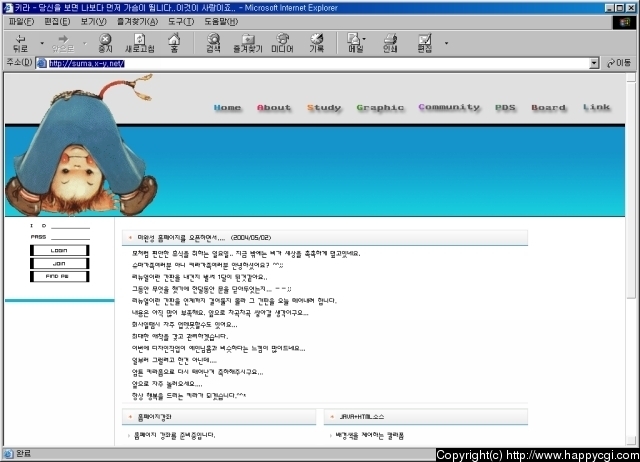Click the vertical scrollbar thumb

631,190
